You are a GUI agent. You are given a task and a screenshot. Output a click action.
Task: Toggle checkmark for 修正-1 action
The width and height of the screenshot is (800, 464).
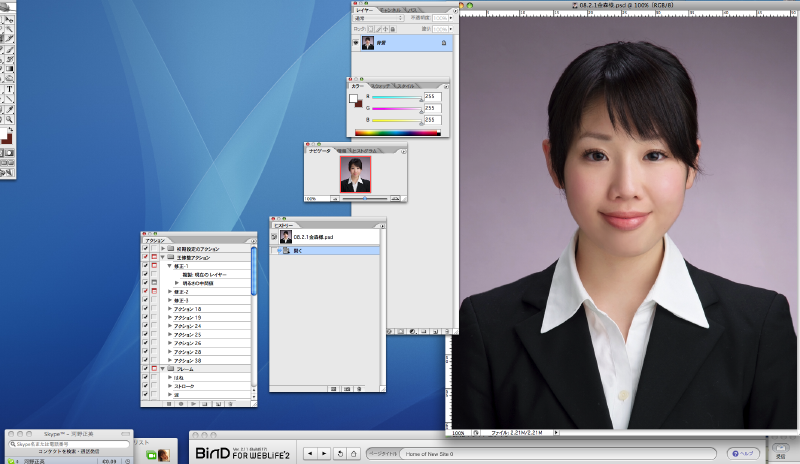click(x=145, y=266)
